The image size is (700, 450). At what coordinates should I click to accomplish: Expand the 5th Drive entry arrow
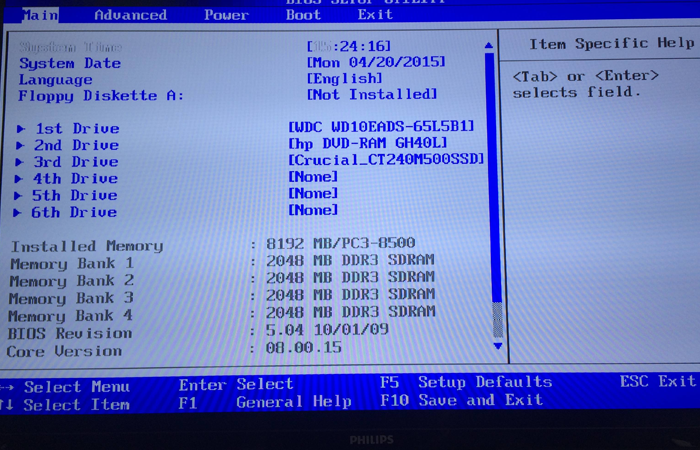(x=18, y=196)
